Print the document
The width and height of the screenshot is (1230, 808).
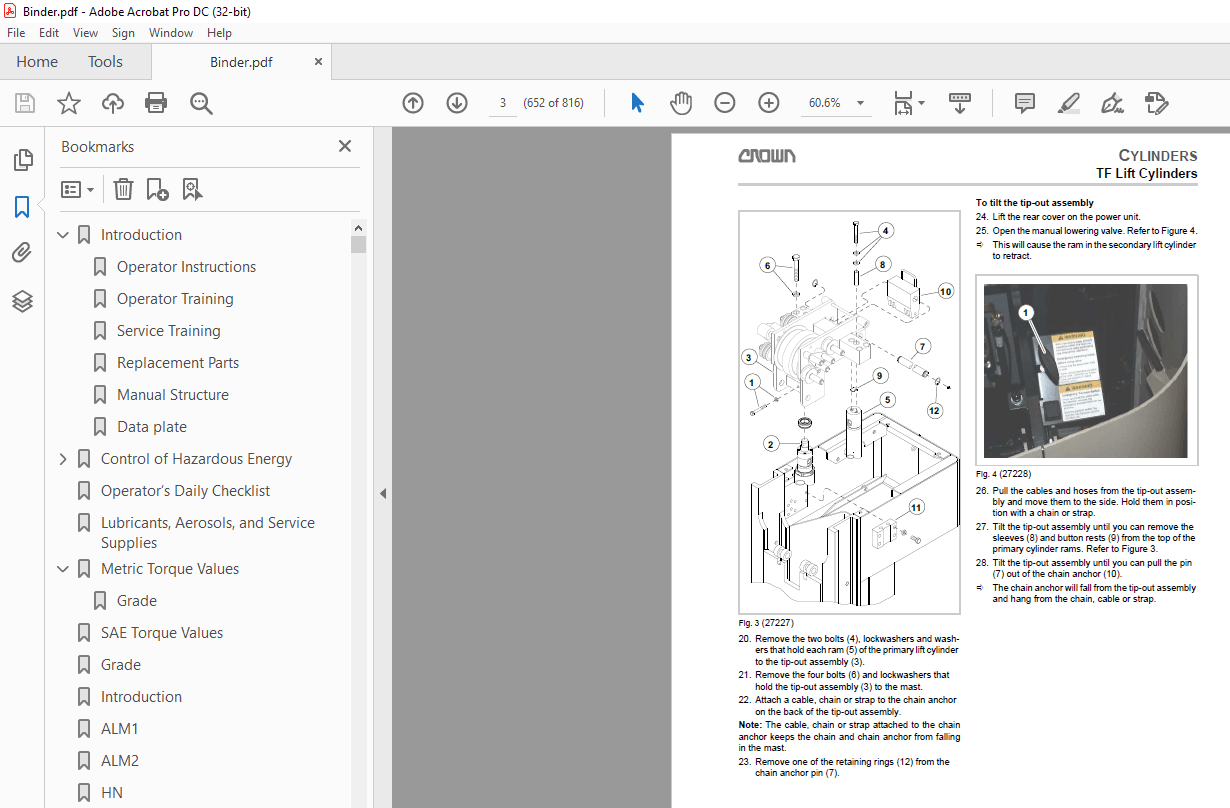[x=157, y=102]
